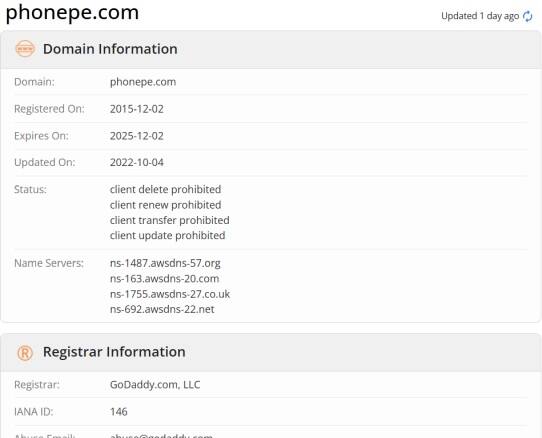542x438 pixels.
Task: Click the registered date 2015-12-02
Action: coord(137,109)
